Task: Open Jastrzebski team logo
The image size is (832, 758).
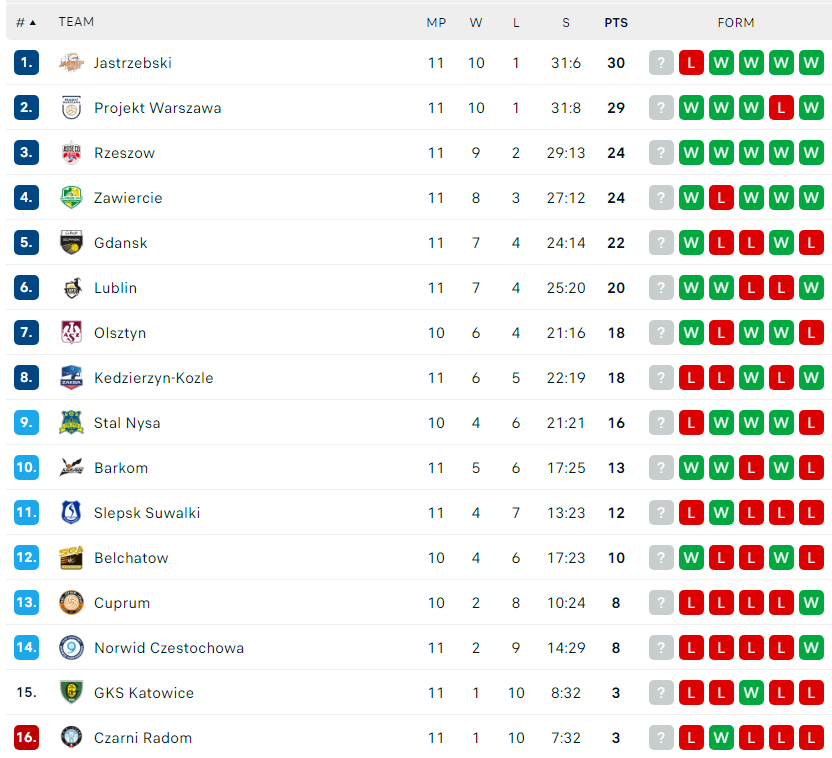Action: point(71,63)
